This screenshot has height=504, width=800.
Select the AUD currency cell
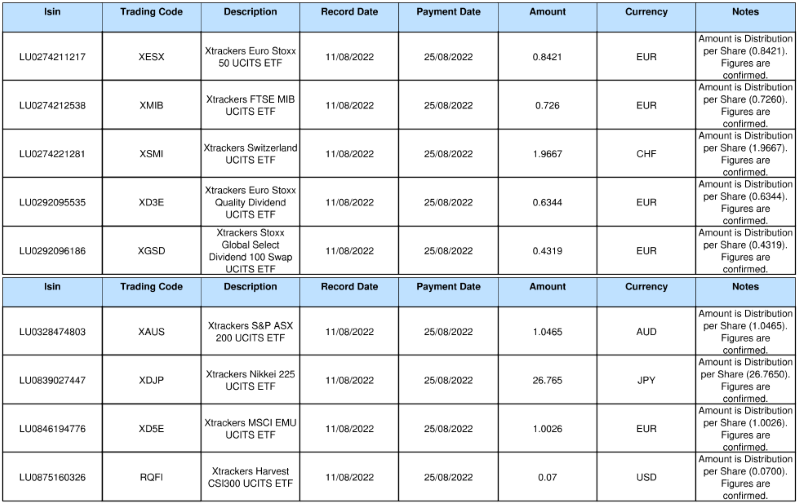pos(646,331)
